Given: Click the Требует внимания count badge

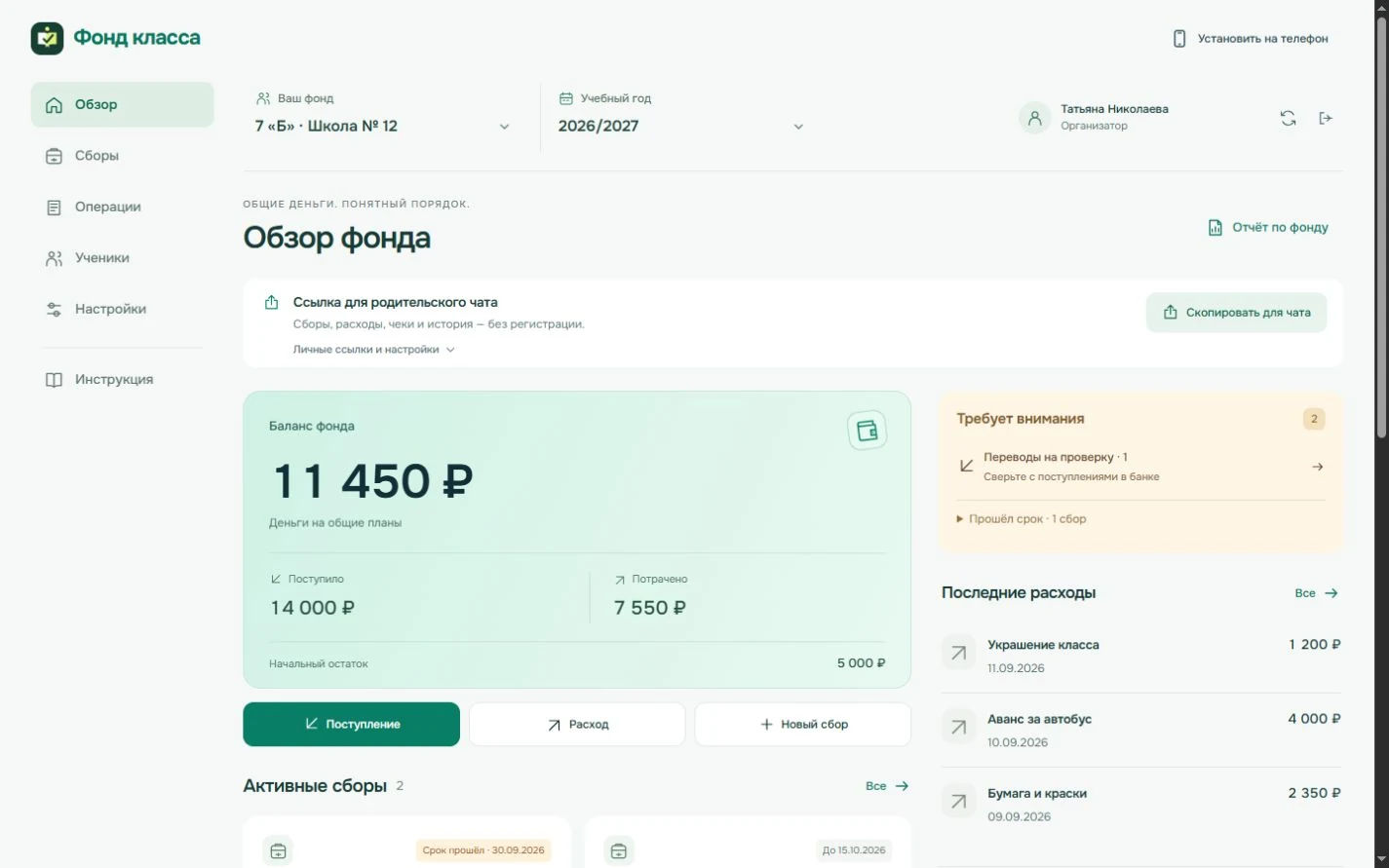Looking at the screenshot, I should click(x=1314, y=419).
